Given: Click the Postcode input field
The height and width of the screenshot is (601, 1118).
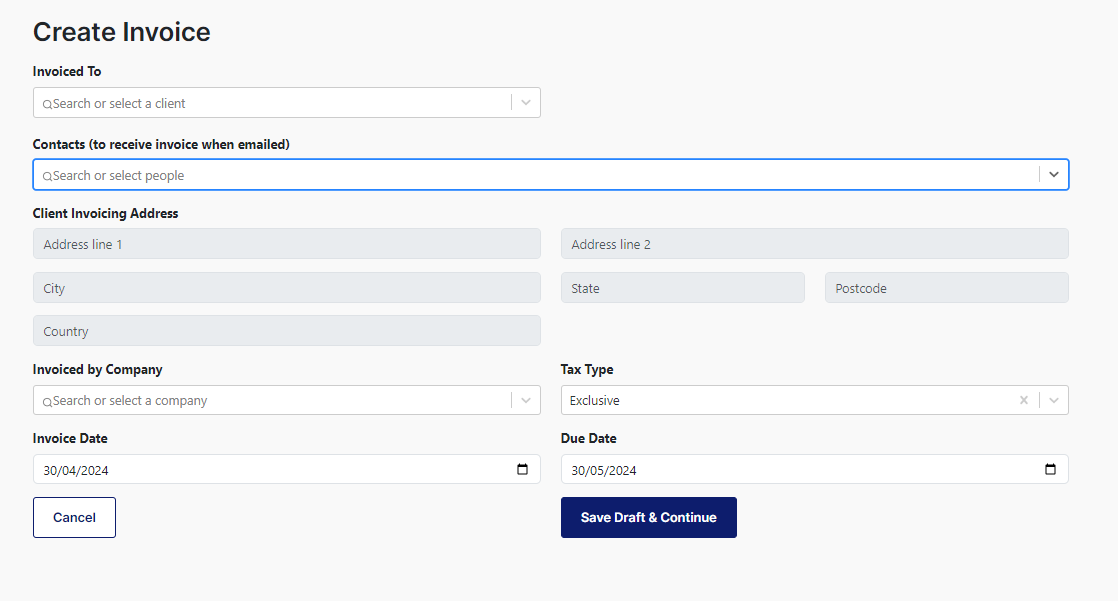Looking at the screenshot, I should (x=946, y=287).
